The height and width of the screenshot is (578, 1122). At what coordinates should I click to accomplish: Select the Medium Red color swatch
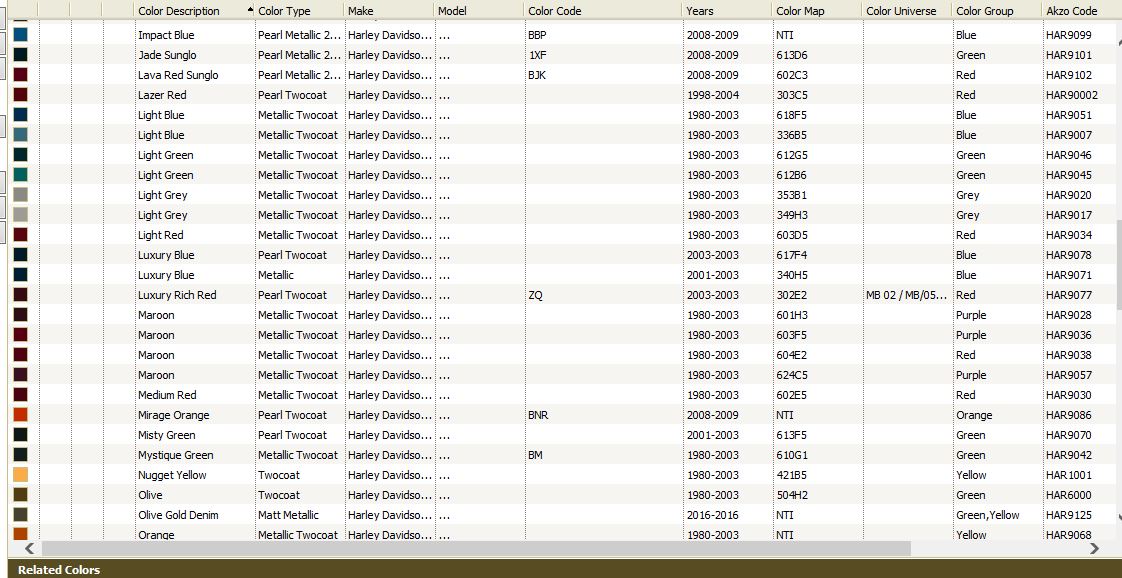click(x=20, y=395)
